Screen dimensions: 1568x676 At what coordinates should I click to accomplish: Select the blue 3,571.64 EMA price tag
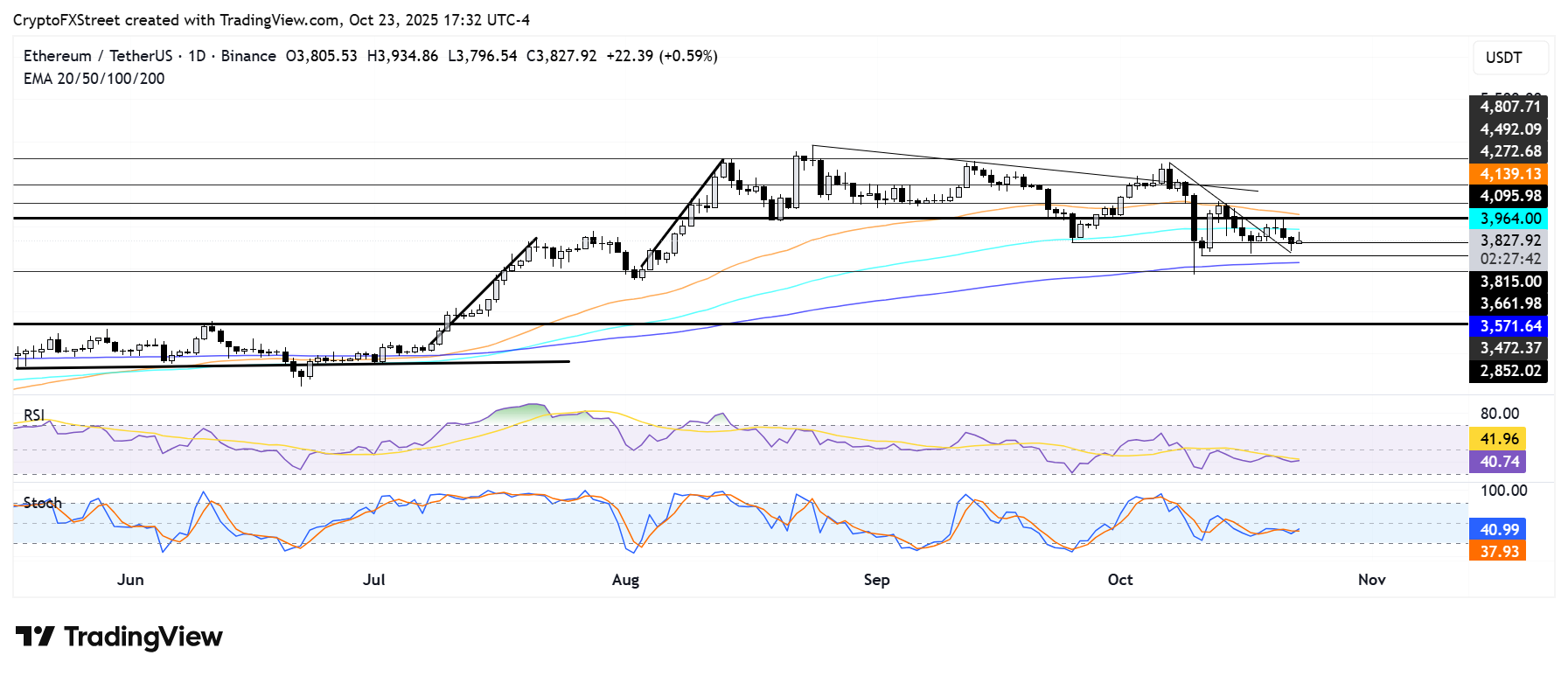coord(1509,326)
